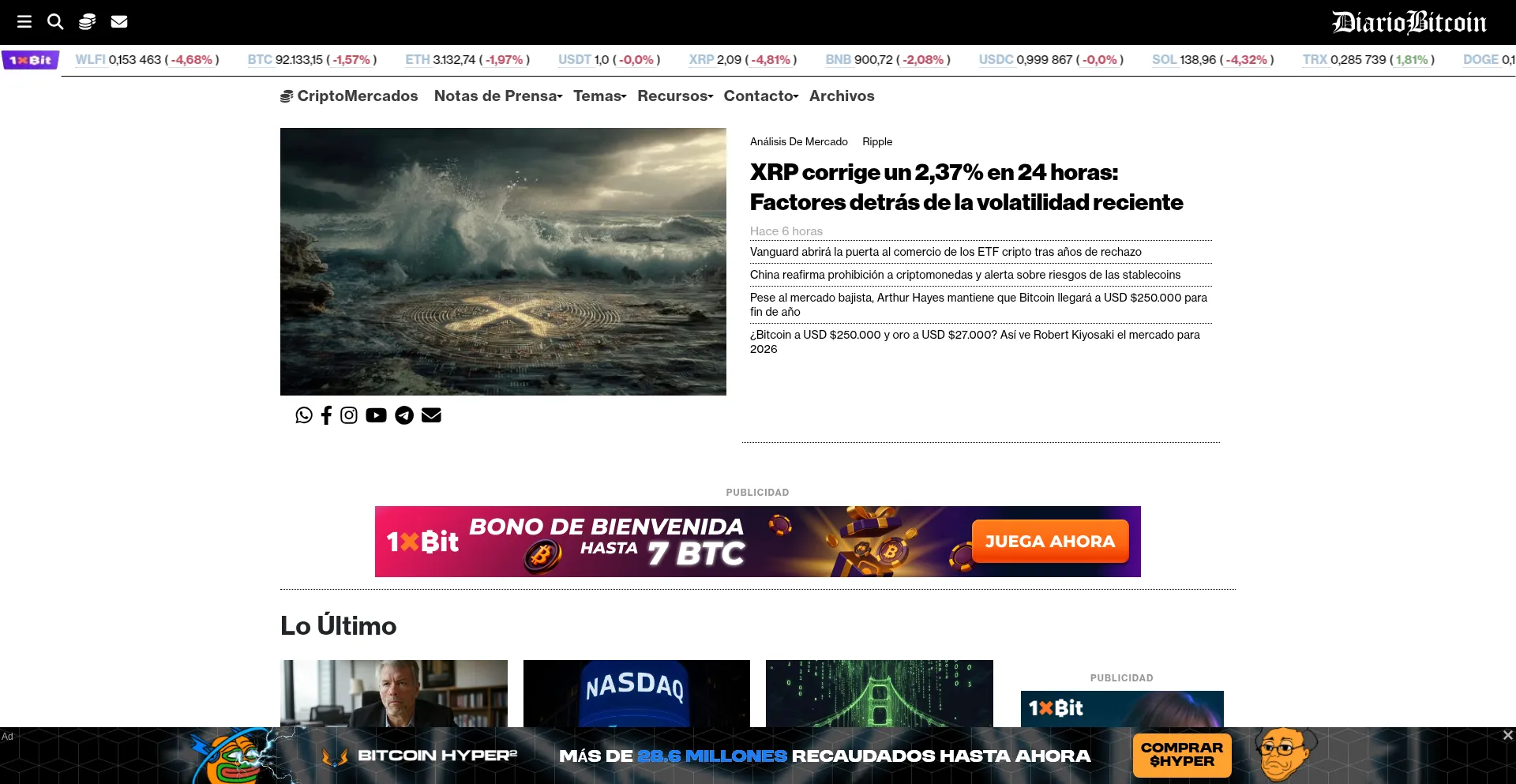This screenshot has width=1516, height=784.
Task: Click the coins icon in top bar
Action: [x=87, y=21]
